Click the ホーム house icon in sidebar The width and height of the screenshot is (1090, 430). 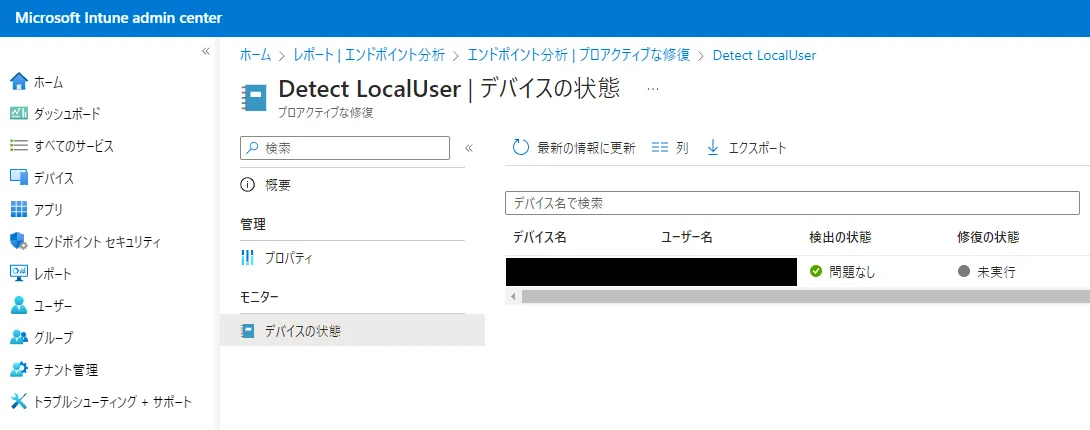(19, 82)
